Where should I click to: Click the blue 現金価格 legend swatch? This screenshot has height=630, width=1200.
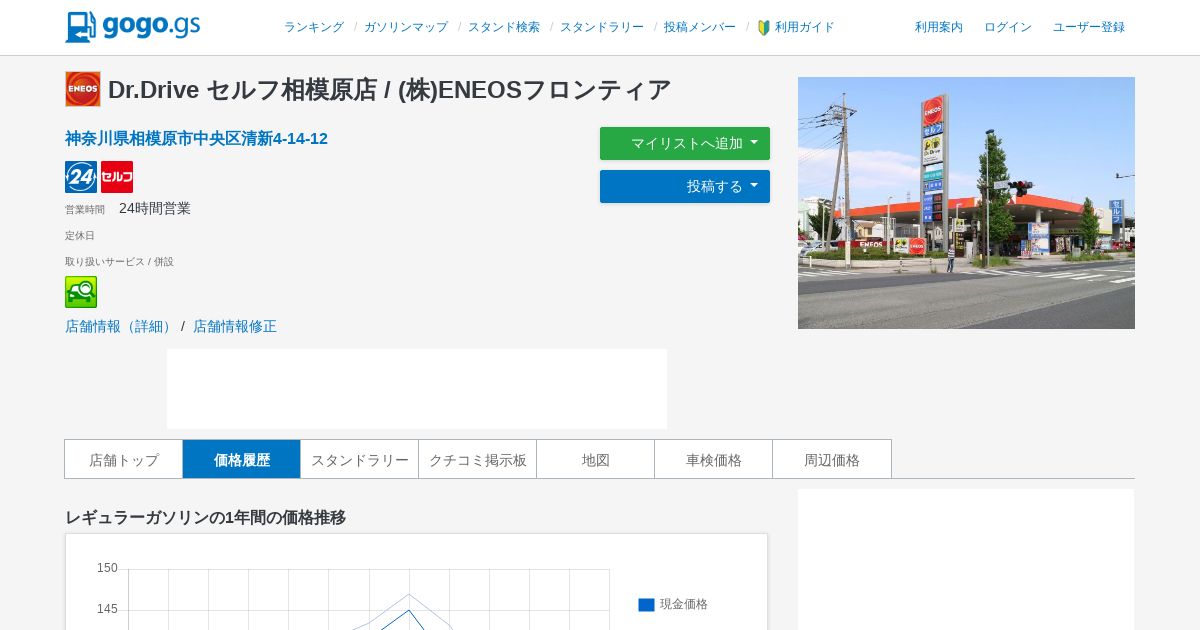(x=646, y=605)
